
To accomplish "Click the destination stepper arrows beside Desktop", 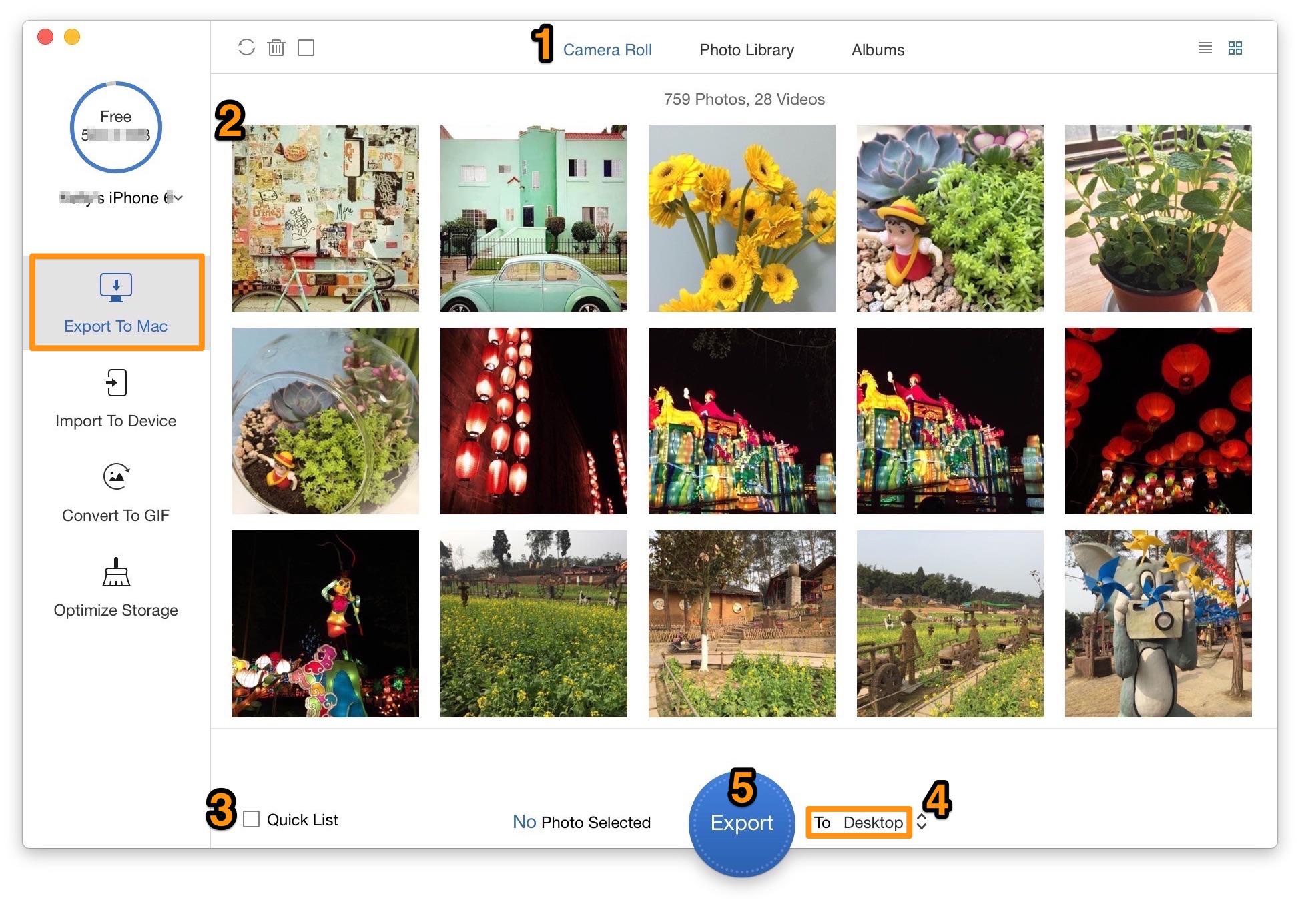I will pyautogui.click(x=922, y=821).
